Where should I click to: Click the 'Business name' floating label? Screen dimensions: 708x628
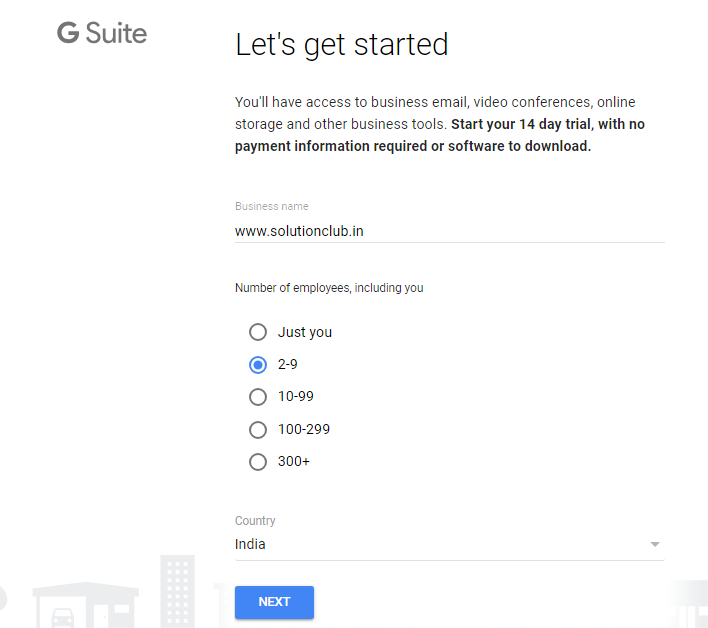click(271, 206)
